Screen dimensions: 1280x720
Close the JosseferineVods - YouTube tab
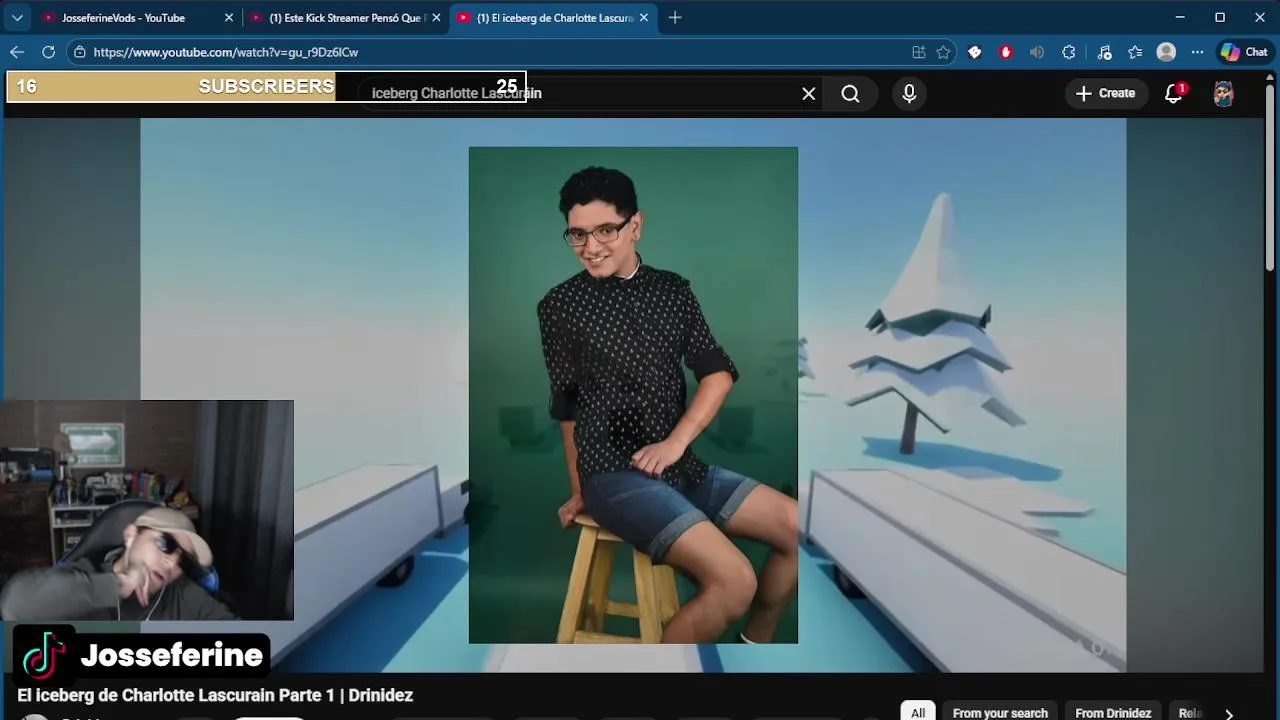(228, 18)
